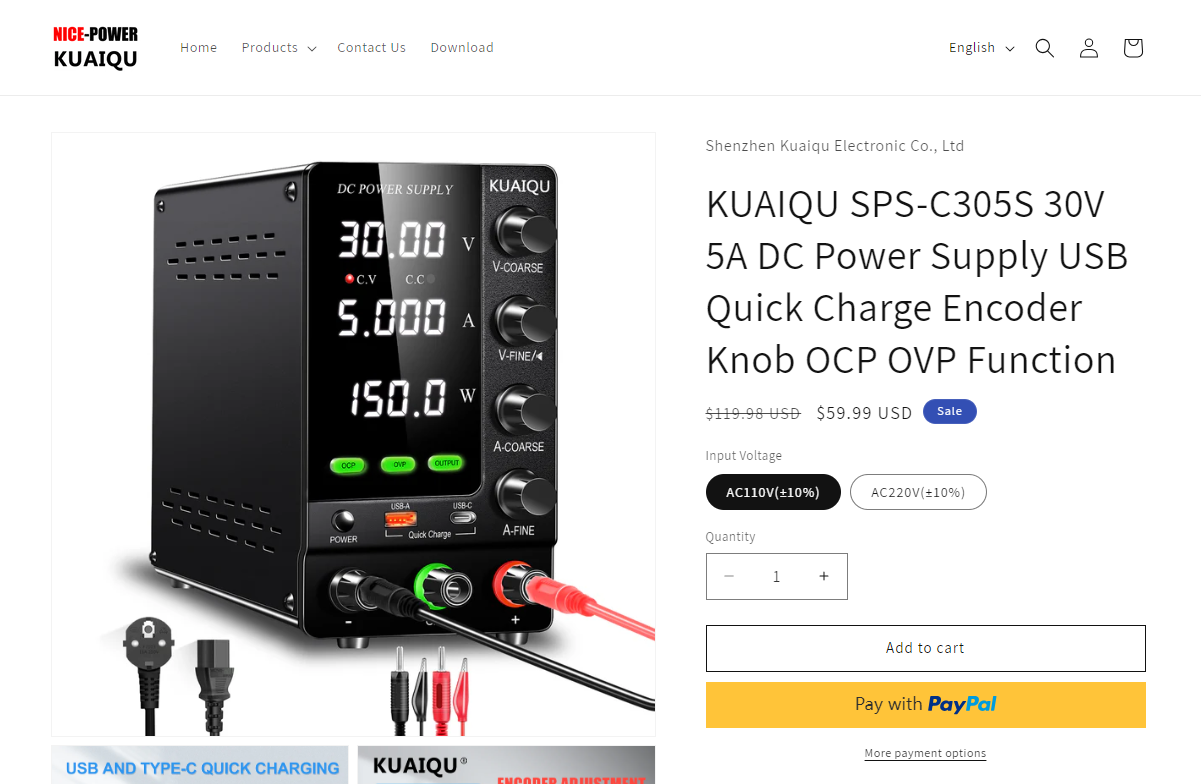1201x784 pixels.
Task: View the KUAIQU encoder adjustment thumbnail
Action: pyautogui.click(x=506, y=765)
